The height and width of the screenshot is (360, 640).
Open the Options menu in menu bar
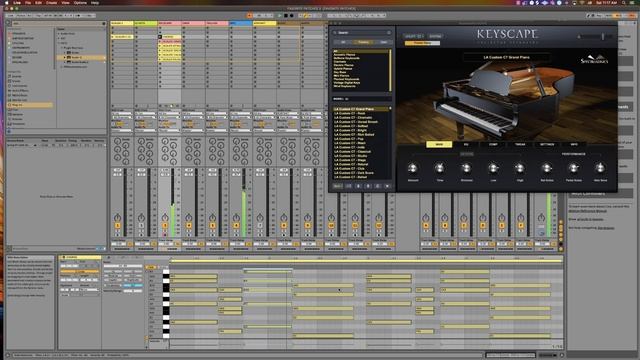point(80,2)
